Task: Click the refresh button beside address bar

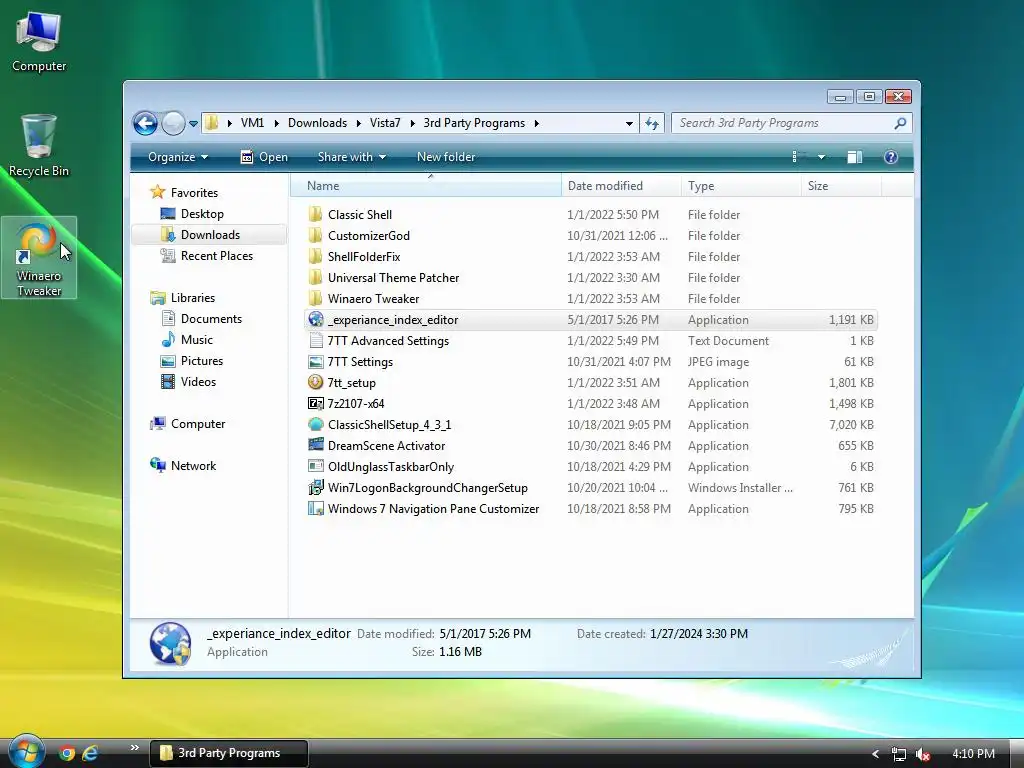Action: tap(652, 123)
